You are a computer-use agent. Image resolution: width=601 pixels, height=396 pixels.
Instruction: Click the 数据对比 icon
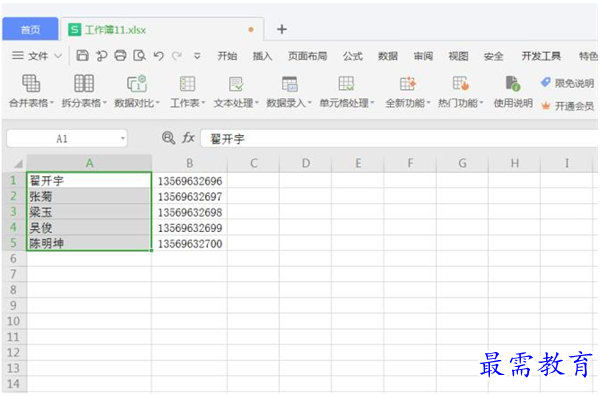pos(137,83)
